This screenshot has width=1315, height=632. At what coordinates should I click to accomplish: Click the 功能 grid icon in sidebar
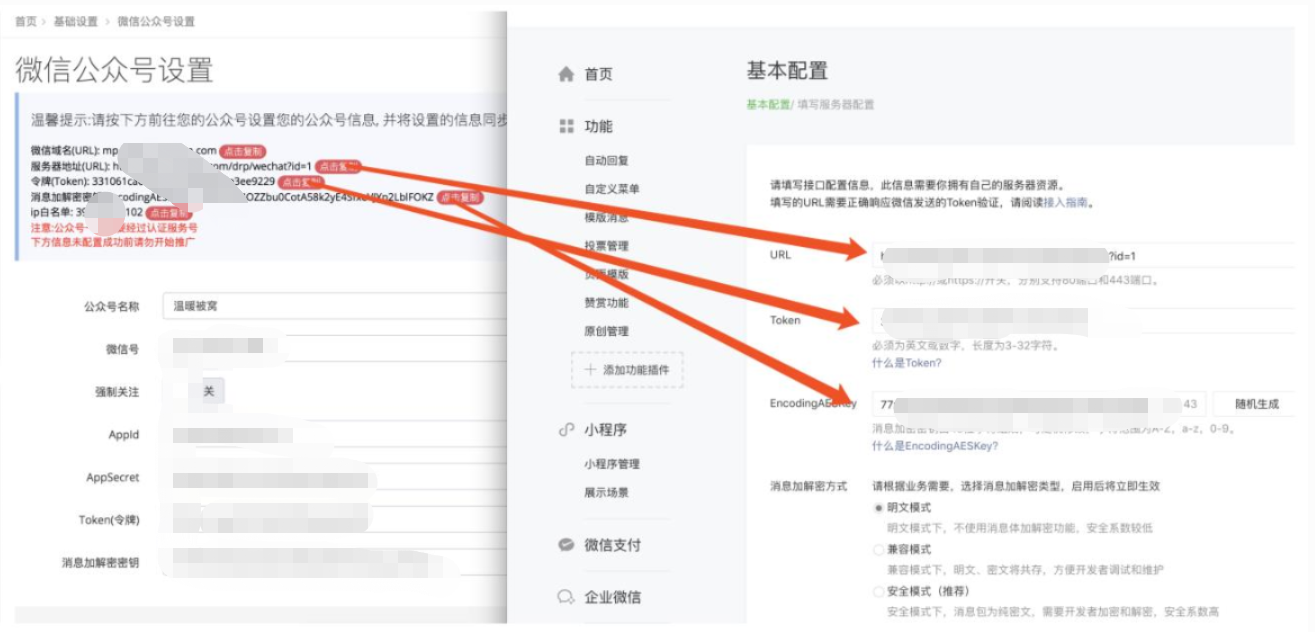[566, 126]
